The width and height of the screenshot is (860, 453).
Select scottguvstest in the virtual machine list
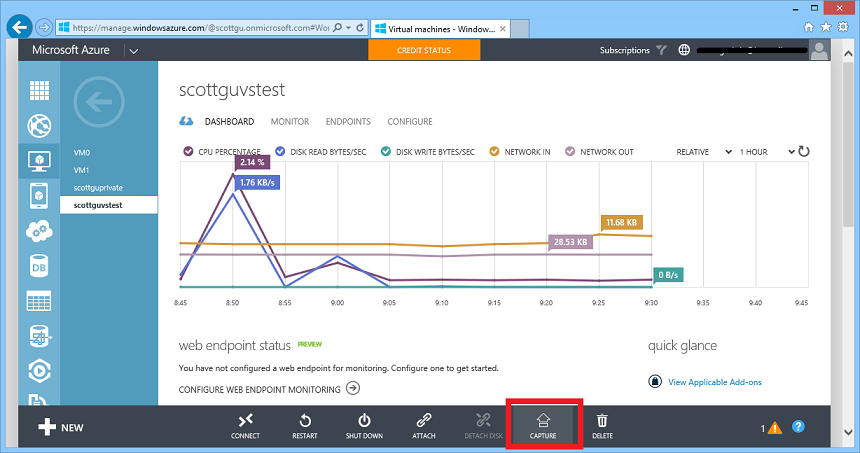109,205
